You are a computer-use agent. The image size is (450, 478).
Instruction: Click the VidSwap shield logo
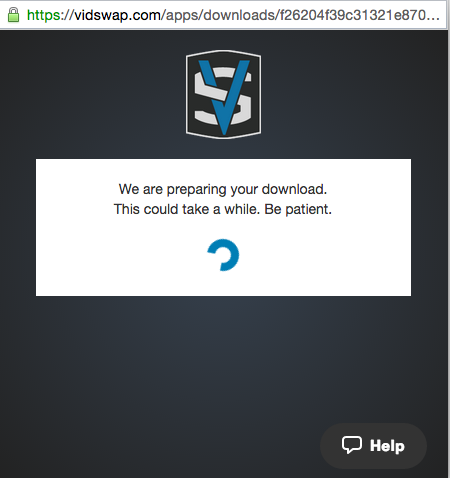click(x=223, y=94)
